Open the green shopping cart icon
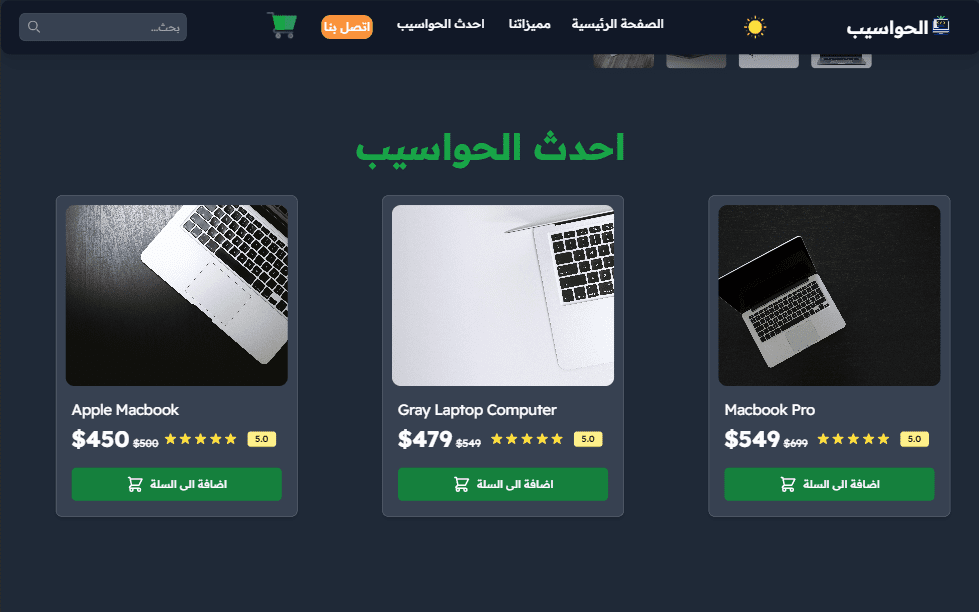 coord(282,26)
